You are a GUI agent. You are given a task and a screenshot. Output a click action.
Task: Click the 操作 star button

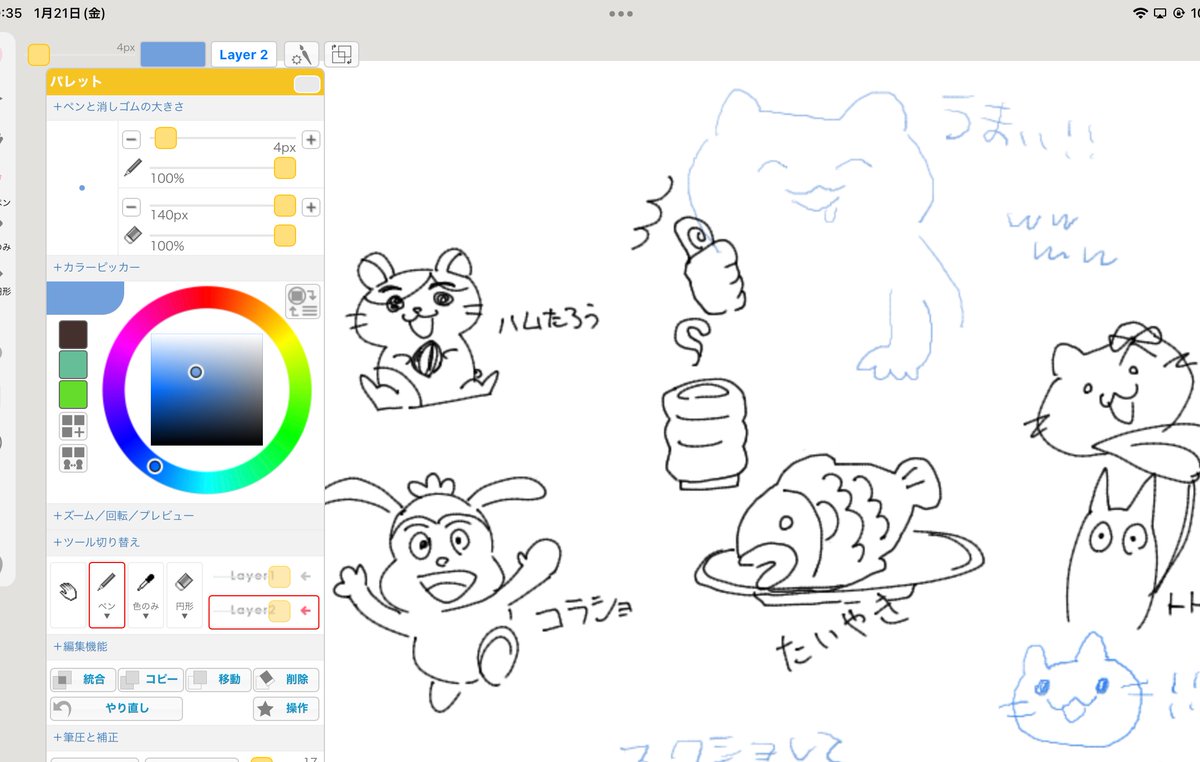(286, 709)
